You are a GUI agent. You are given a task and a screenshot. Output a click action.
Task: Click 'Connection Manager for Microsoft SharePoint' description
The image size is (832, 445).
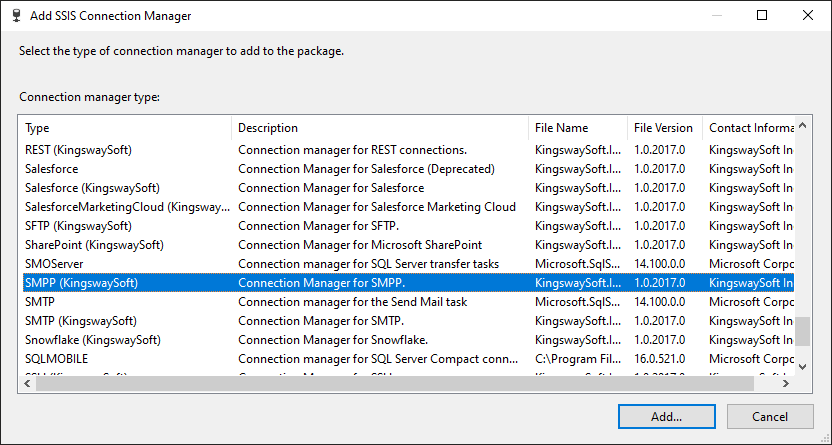pyautogui.click(x=360, y=245)
